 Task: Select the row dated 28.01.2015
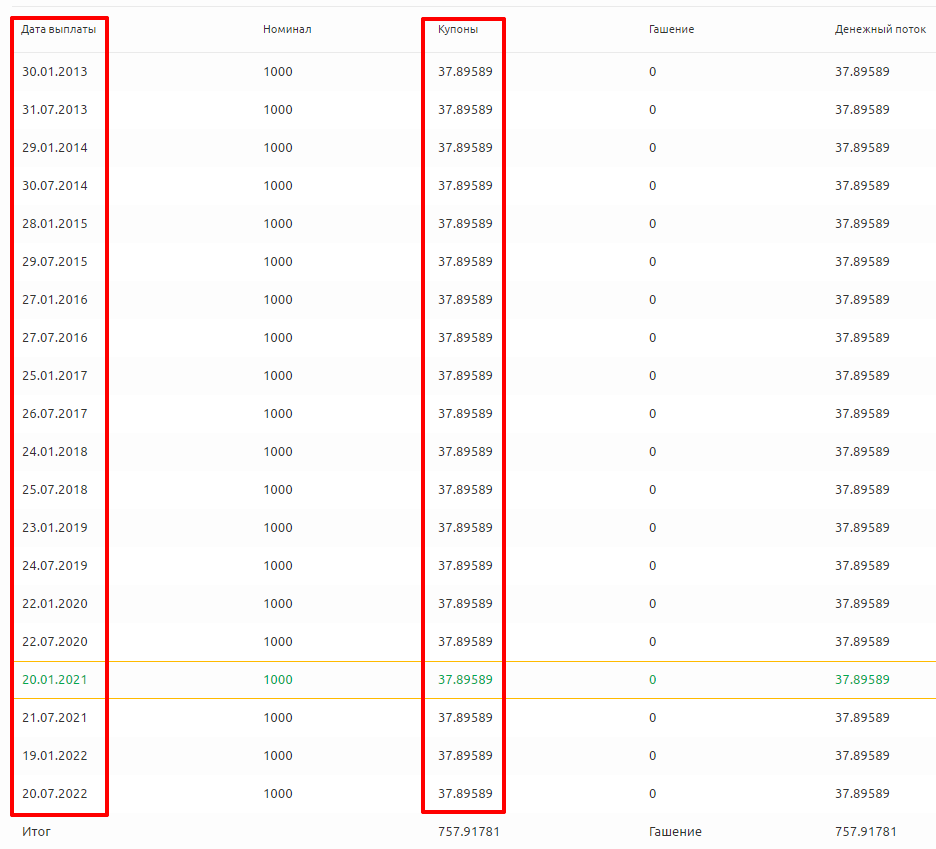[x=55, y=224]
